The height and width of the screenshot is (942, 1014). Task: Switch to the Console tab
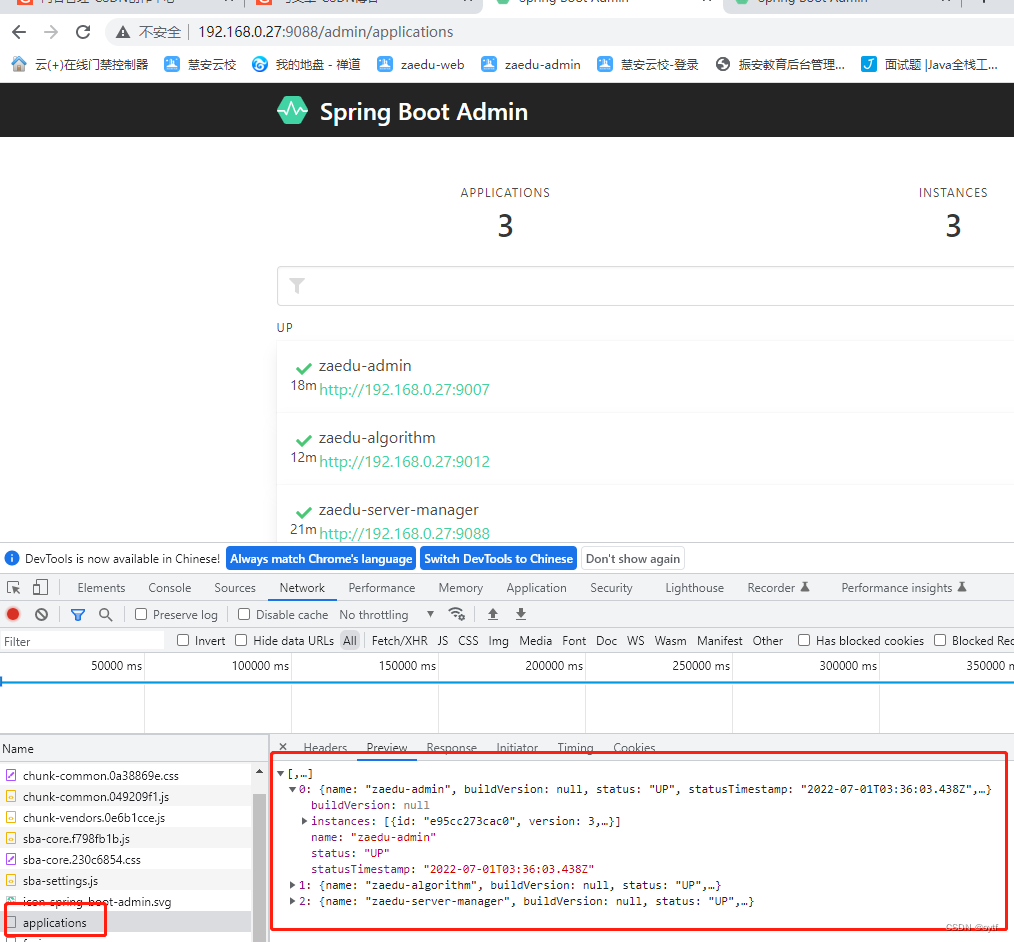[x=169, y=588]
